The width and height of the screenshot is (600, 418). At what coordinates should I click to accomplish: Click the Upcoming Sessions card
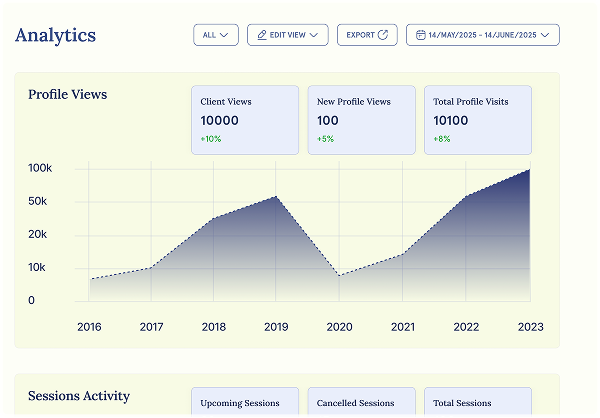pos(245,402)
